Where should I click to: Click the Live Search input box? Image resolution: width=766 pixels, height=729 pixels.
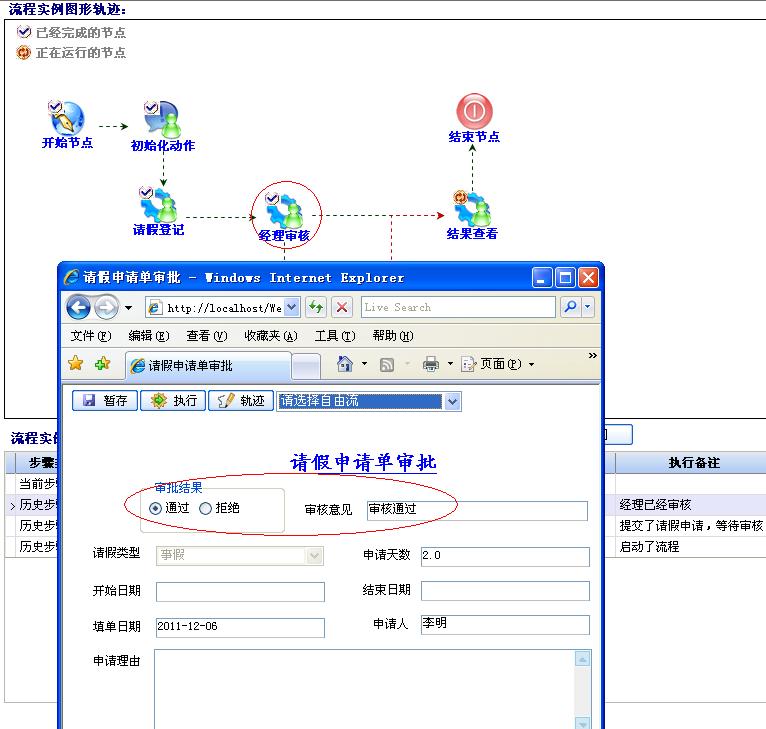click(458, 307)
